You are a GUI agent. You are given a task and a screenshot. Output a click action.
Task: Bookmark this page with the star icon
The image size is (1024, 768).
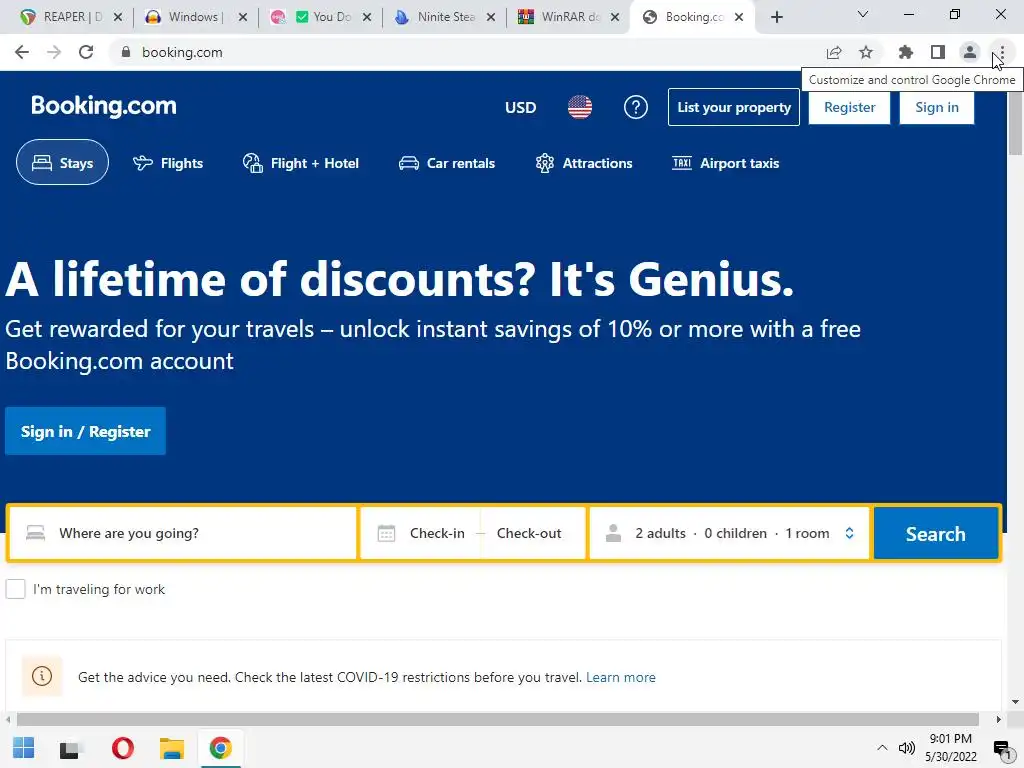tap(866, 52)
